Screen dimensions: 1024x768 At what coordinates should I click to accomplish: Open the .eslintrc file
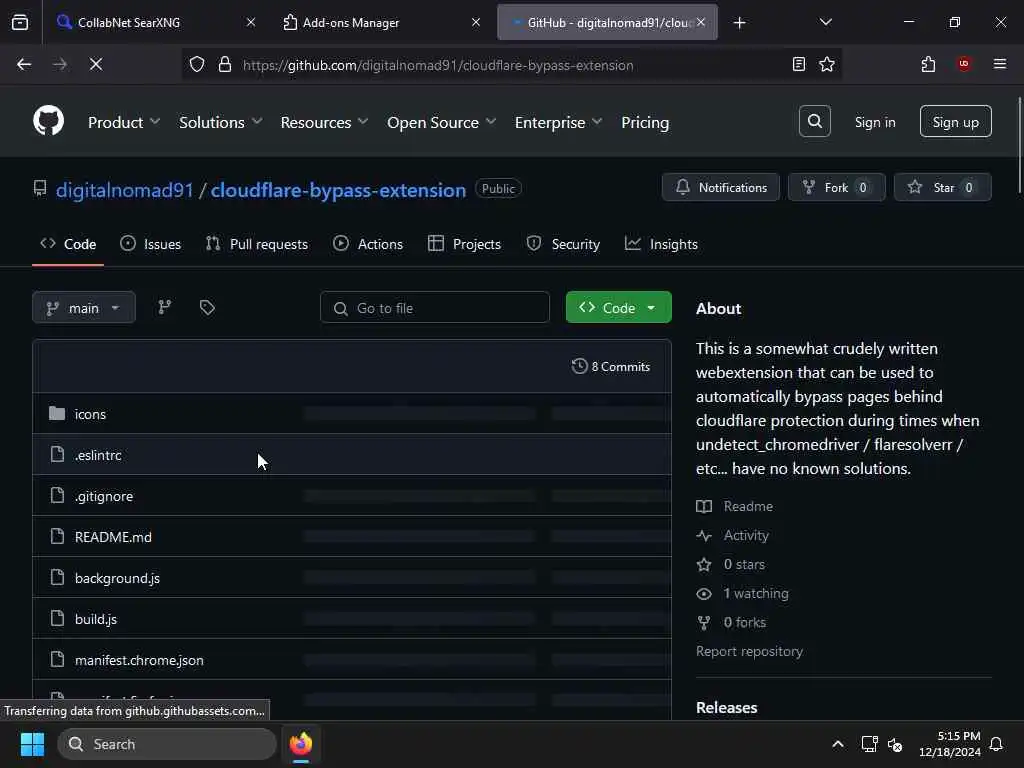click(98, 455)
